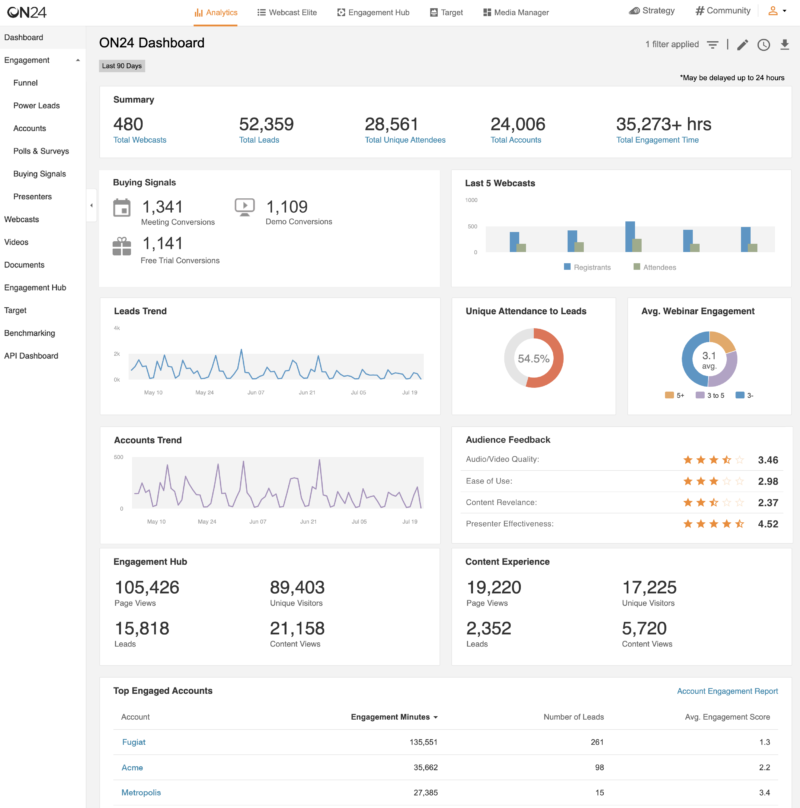The width and height of the screenshot is (800, 808).
Task: Download the dashboard report
Action: [x=785, y=45]
